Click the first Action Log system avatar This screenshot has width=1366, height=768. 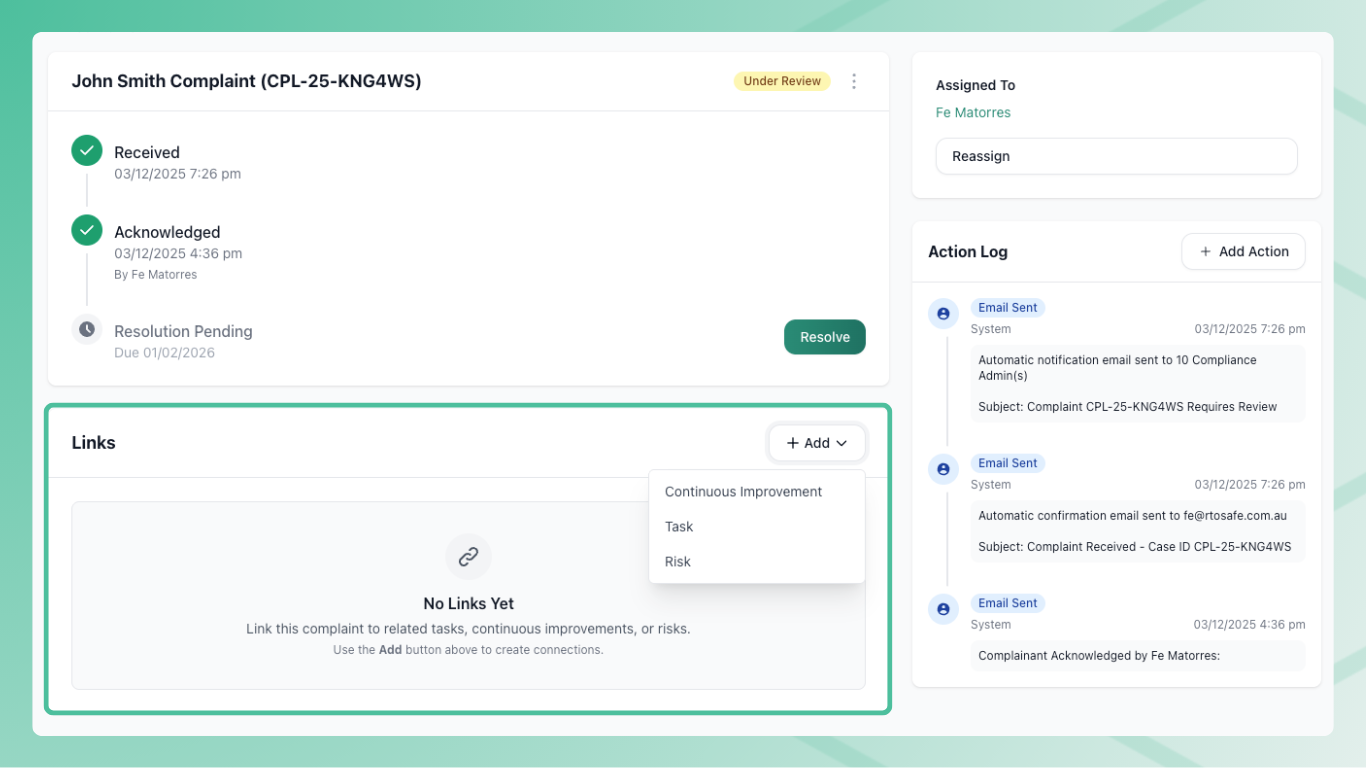(x=943, y=314)
